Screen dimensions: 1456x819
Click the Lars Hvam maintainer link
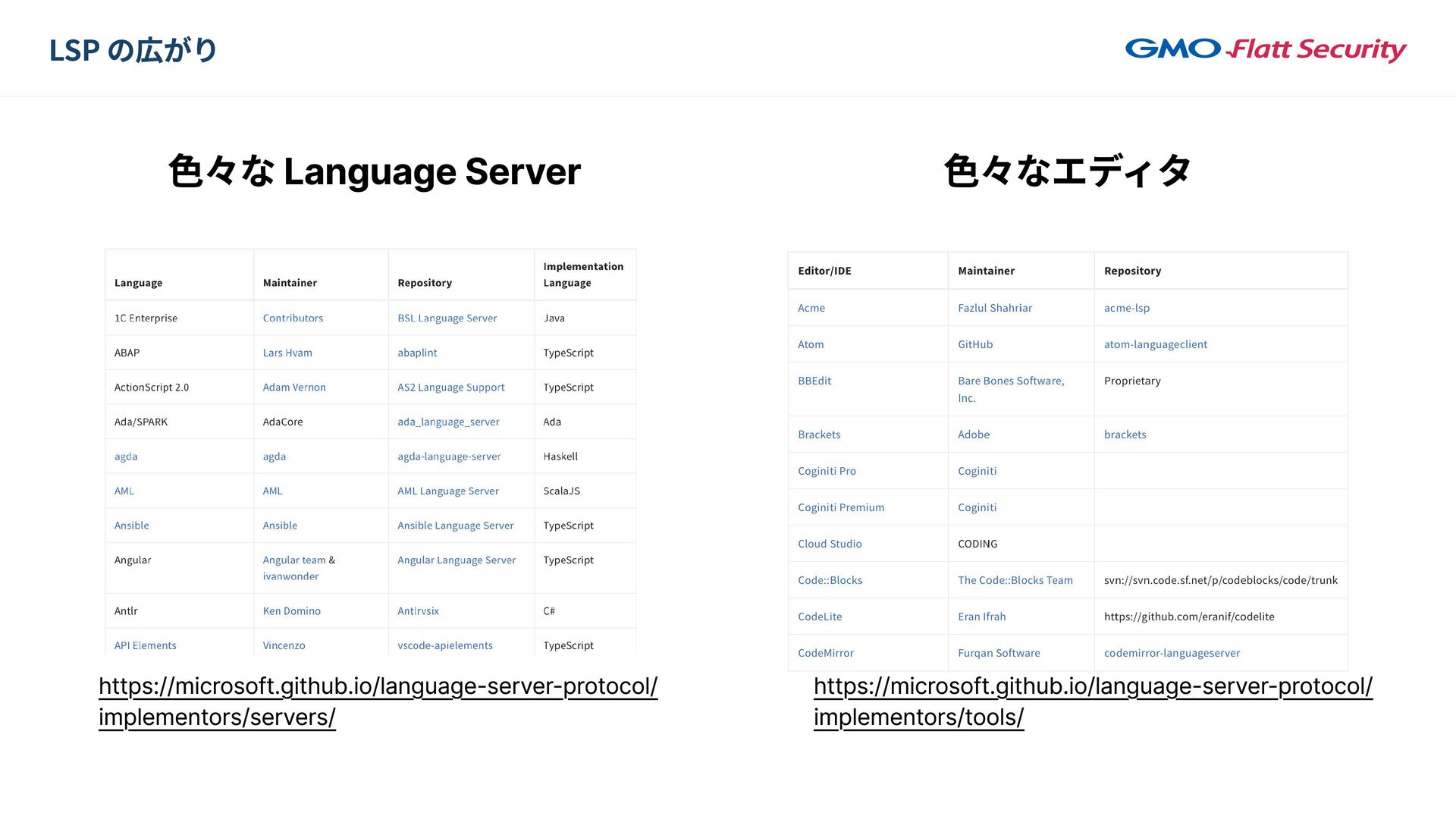click(287, 353)
